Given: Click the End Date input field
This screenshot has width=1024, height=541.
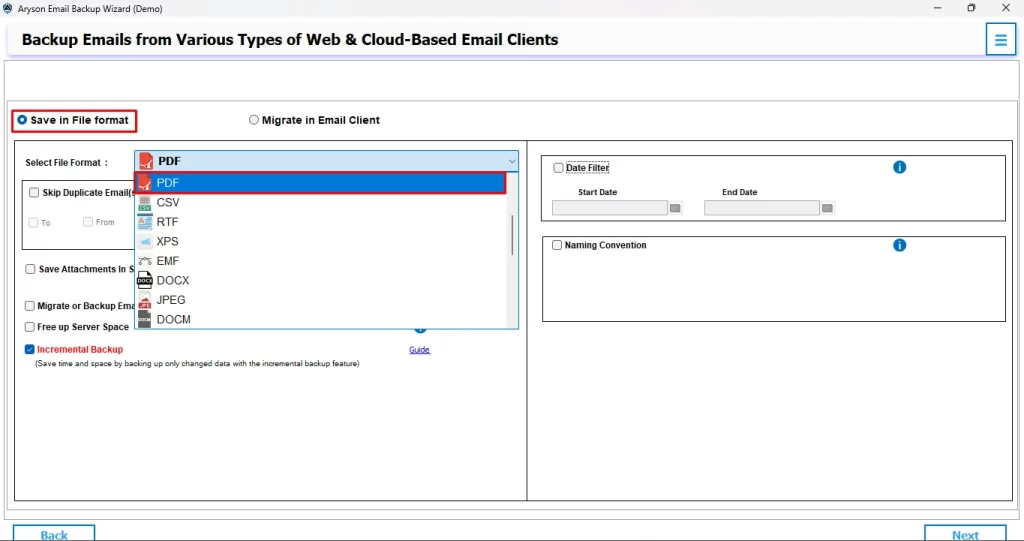Looking at the screenshot, I should click(x=761, y=208).
